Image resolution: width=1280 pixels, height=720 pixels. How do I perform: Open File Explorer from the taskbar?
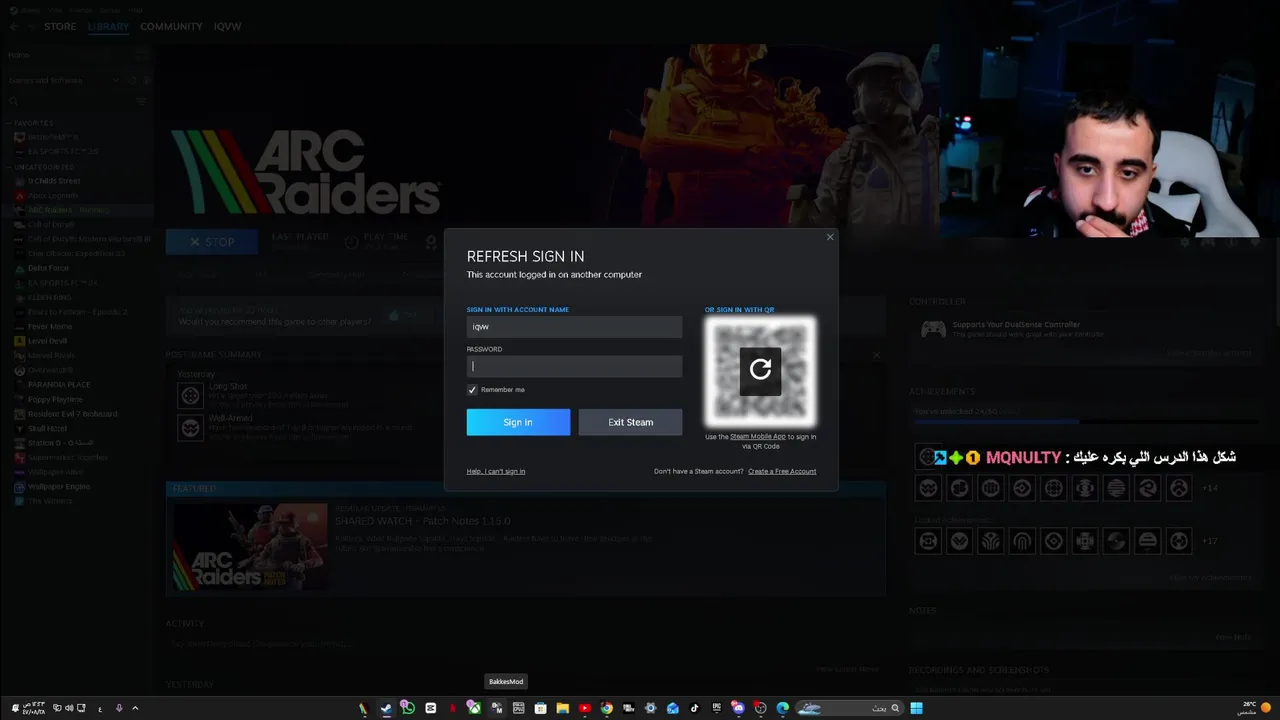[x=563, y=708]
